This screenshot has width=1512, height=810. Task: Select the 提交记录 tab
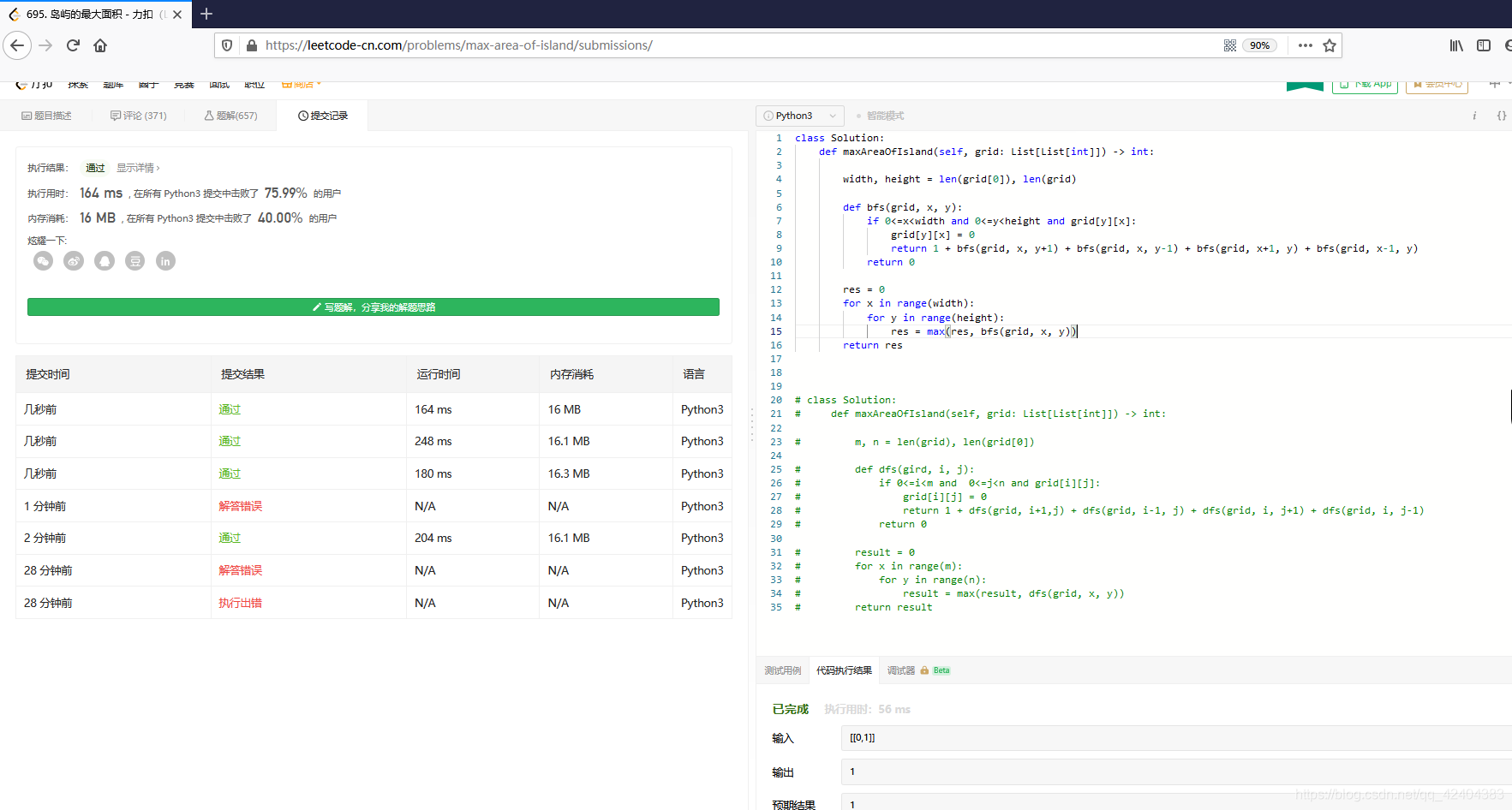(x=322, y=116)
